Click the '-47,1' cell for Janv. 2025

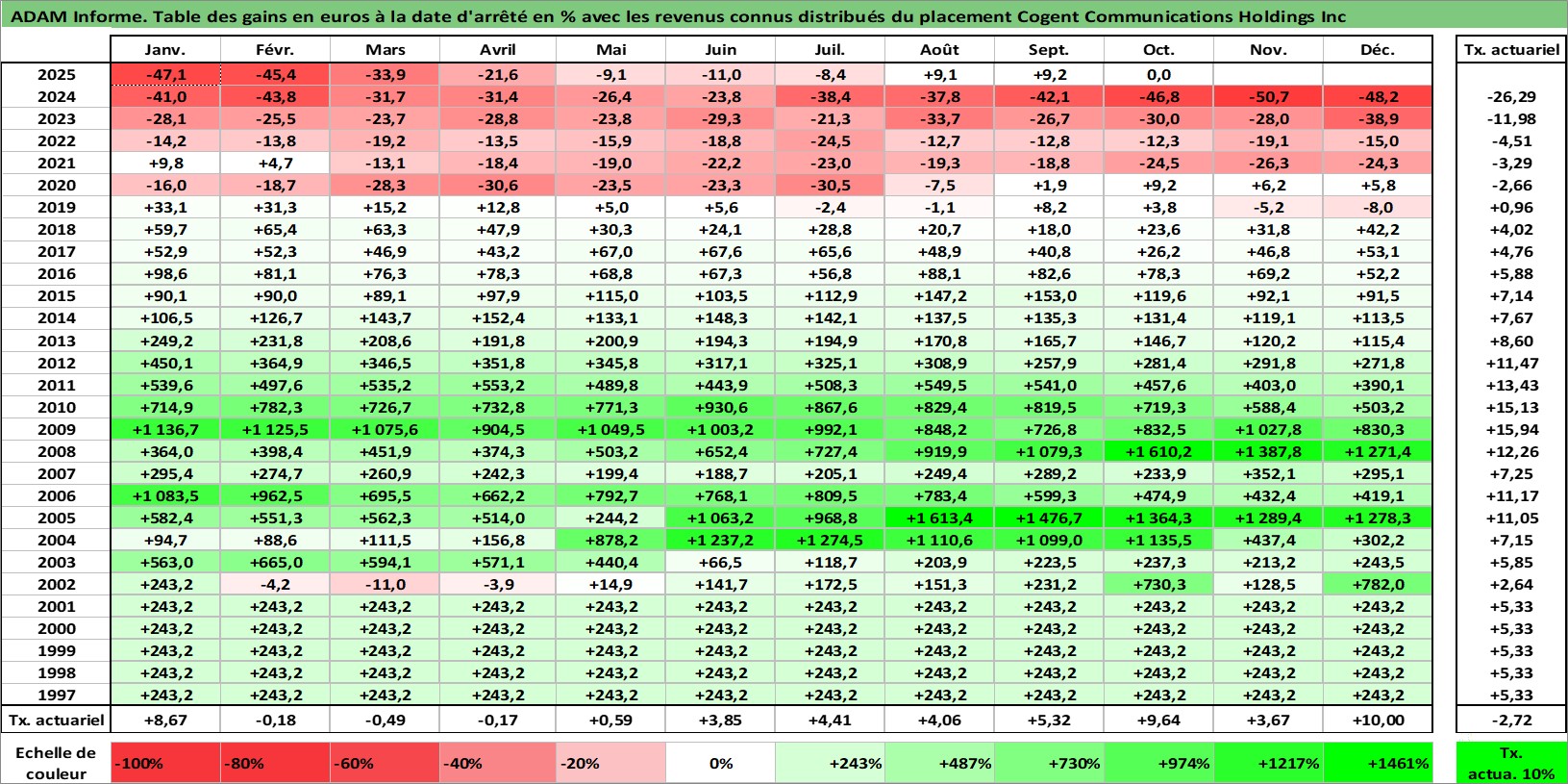[x=165, y=74]
